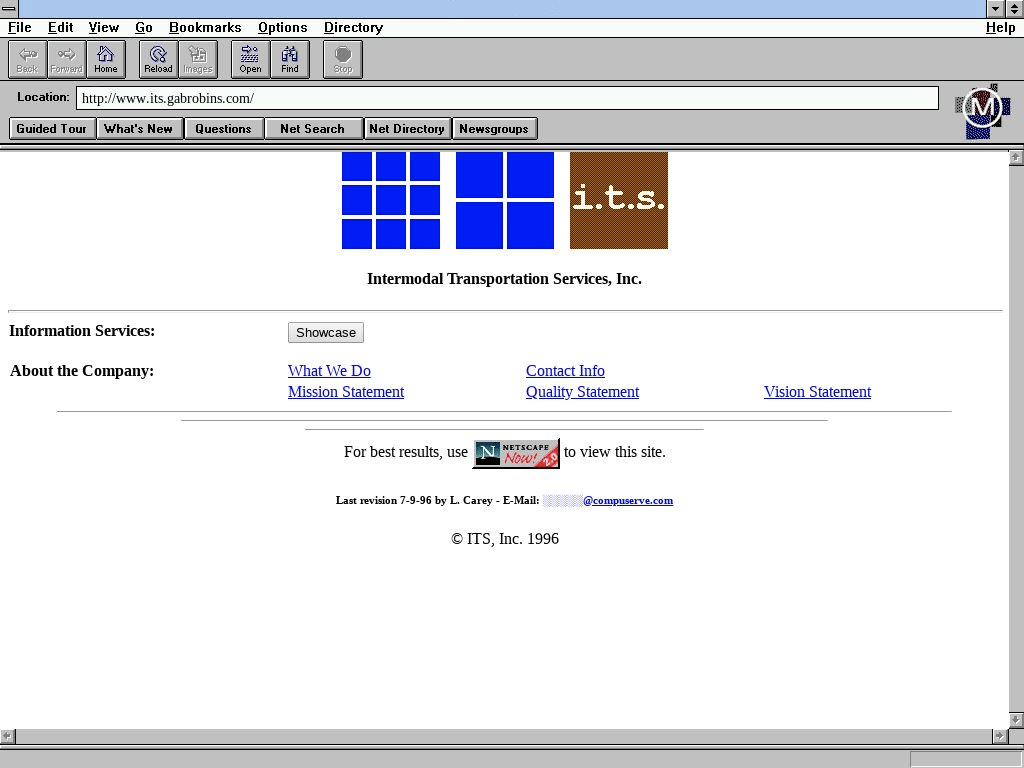
Task: Launch Find with binoculars icon
Action: point(290,59)
